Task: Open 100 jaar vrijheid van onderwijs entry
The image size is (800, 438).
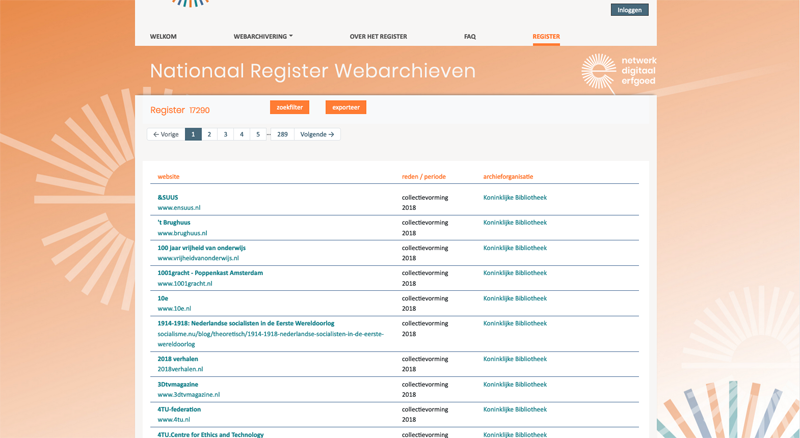Action: coord(202,248)
